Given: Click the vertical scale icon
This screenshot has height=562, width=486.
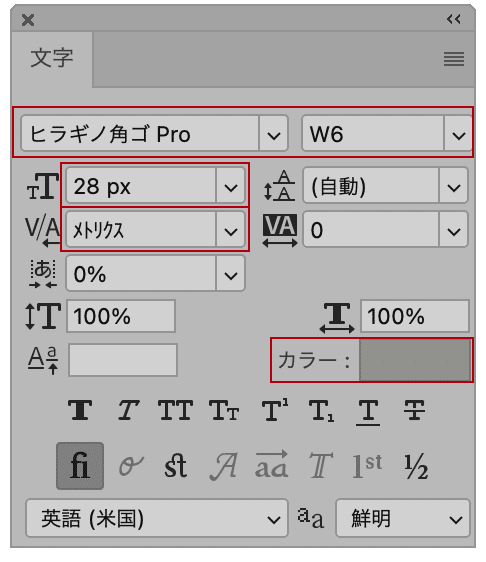Looking at the screenshot, I should click(x=43, y=316).
